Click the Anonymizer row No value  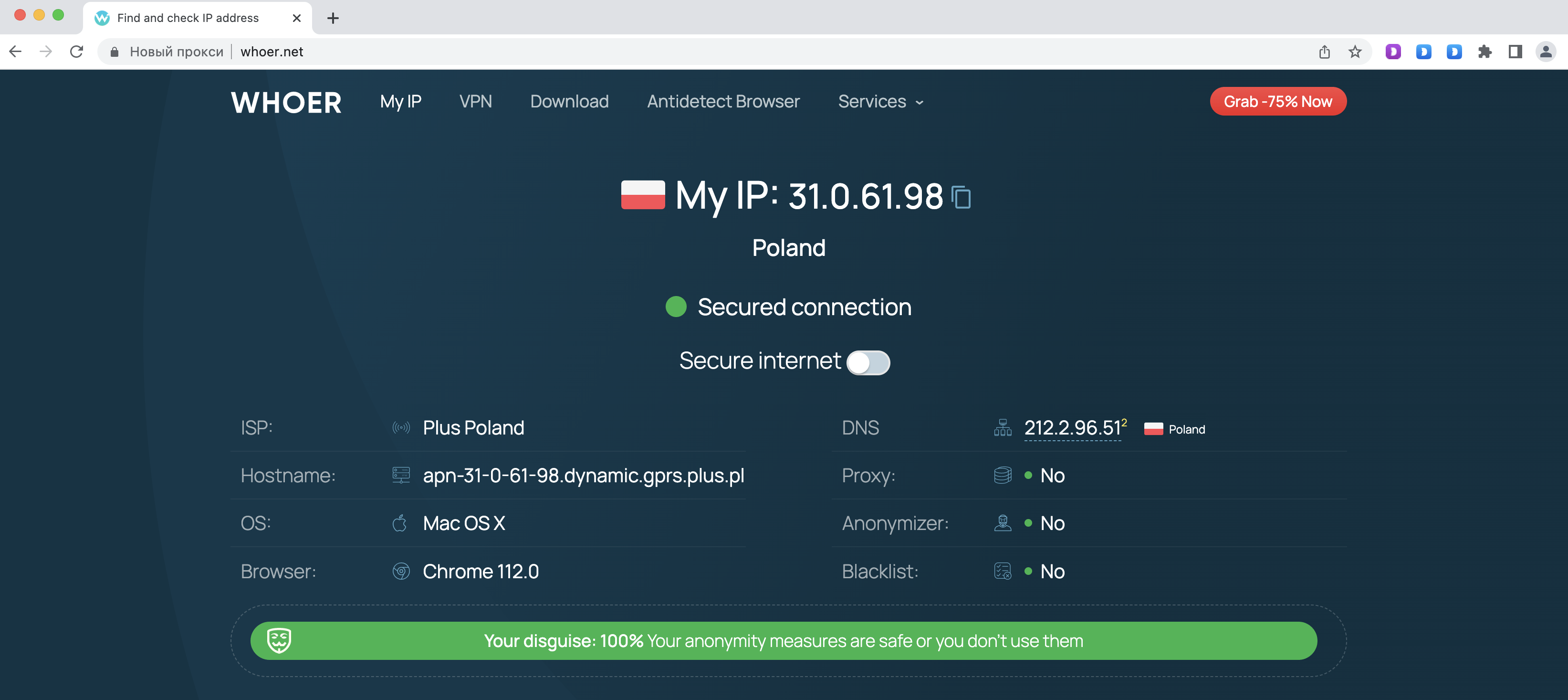1052,523
